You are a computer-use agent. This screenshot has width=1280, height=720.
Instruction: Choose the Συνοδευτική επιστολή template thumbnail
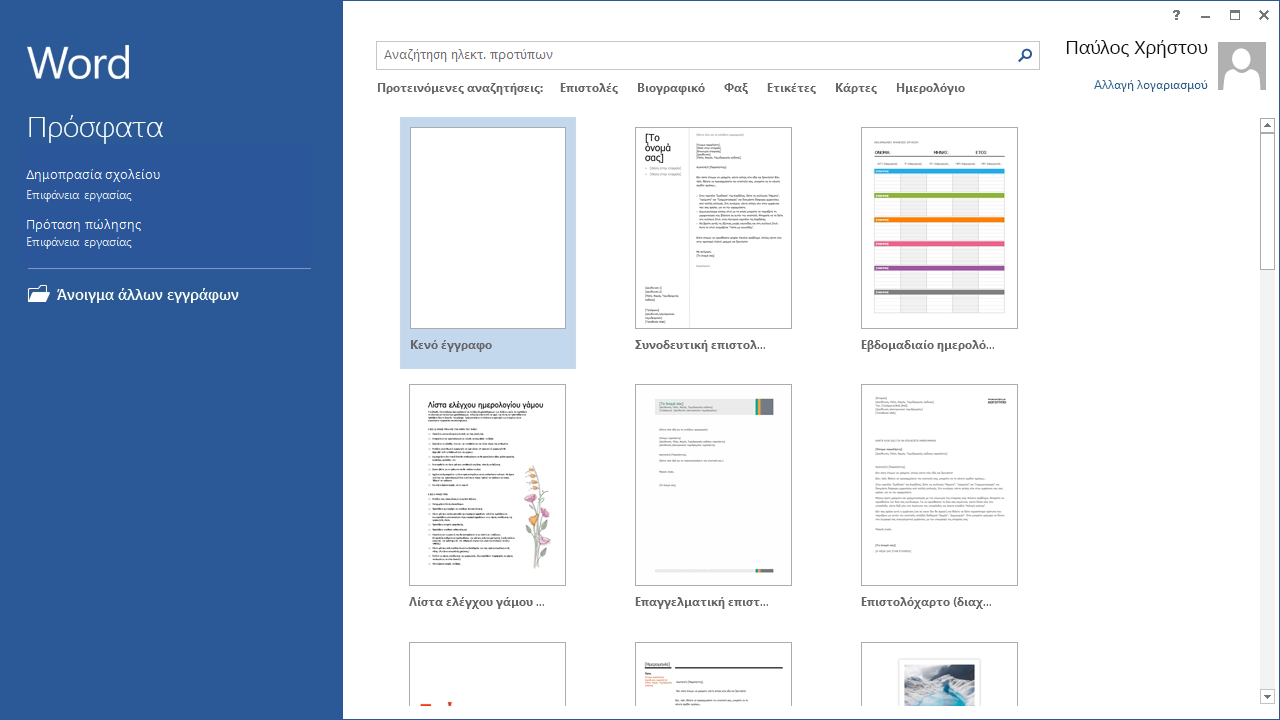[x=713, y=228]
